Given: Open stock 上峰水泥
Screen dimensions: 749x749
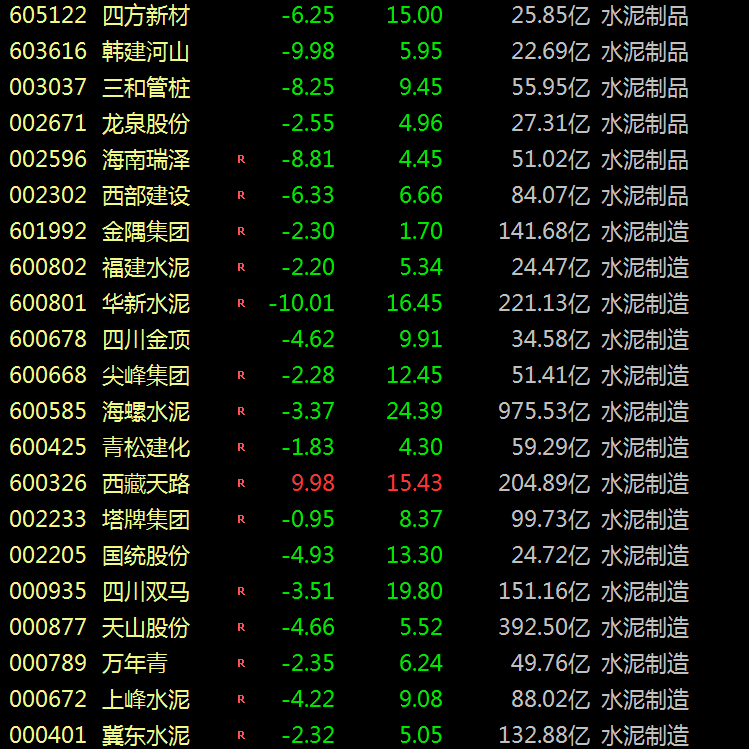Looking at the screenshot, I should point(146,699).
